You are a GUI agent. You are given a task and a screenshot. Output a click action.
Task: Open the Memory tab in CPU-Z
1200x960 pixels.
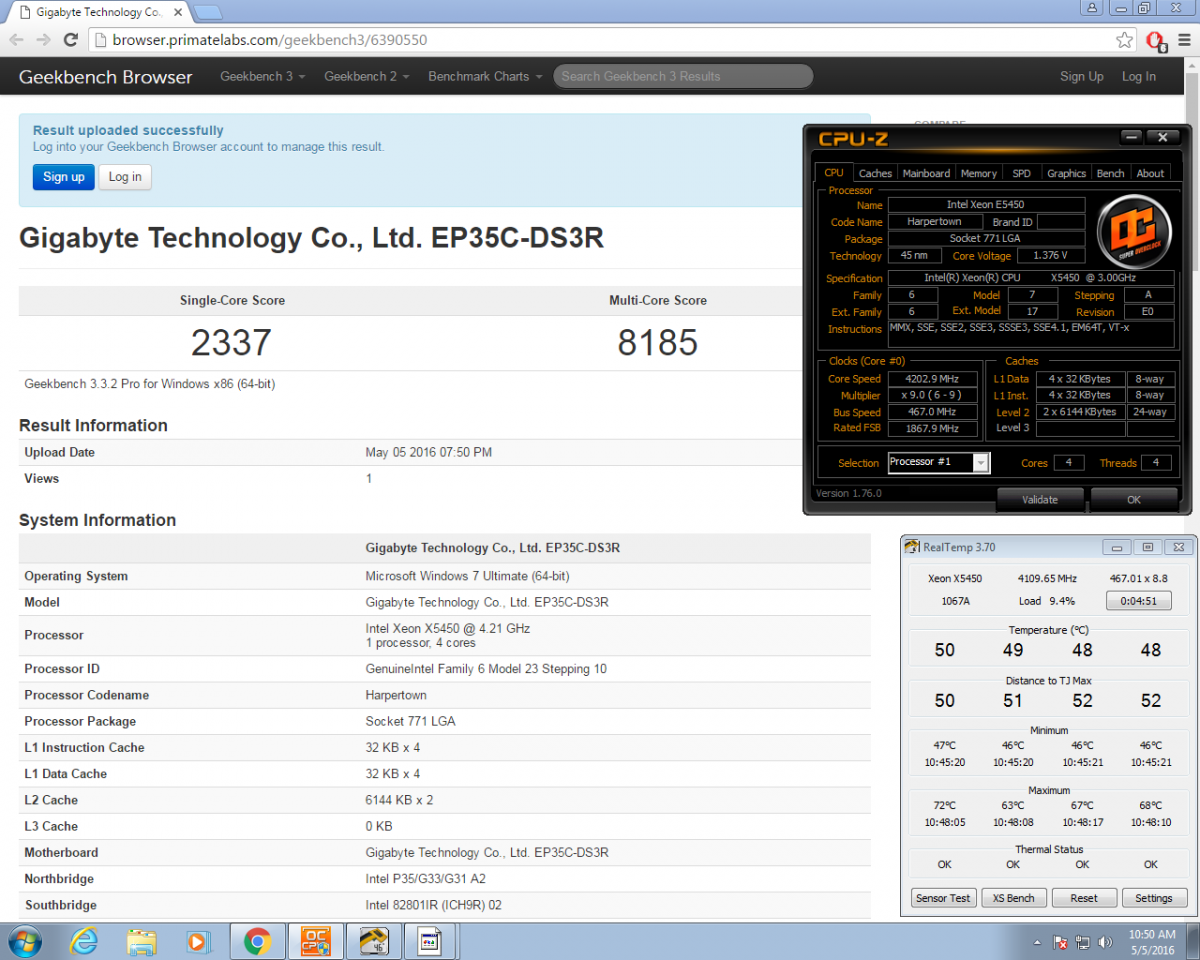coord(979,173)
